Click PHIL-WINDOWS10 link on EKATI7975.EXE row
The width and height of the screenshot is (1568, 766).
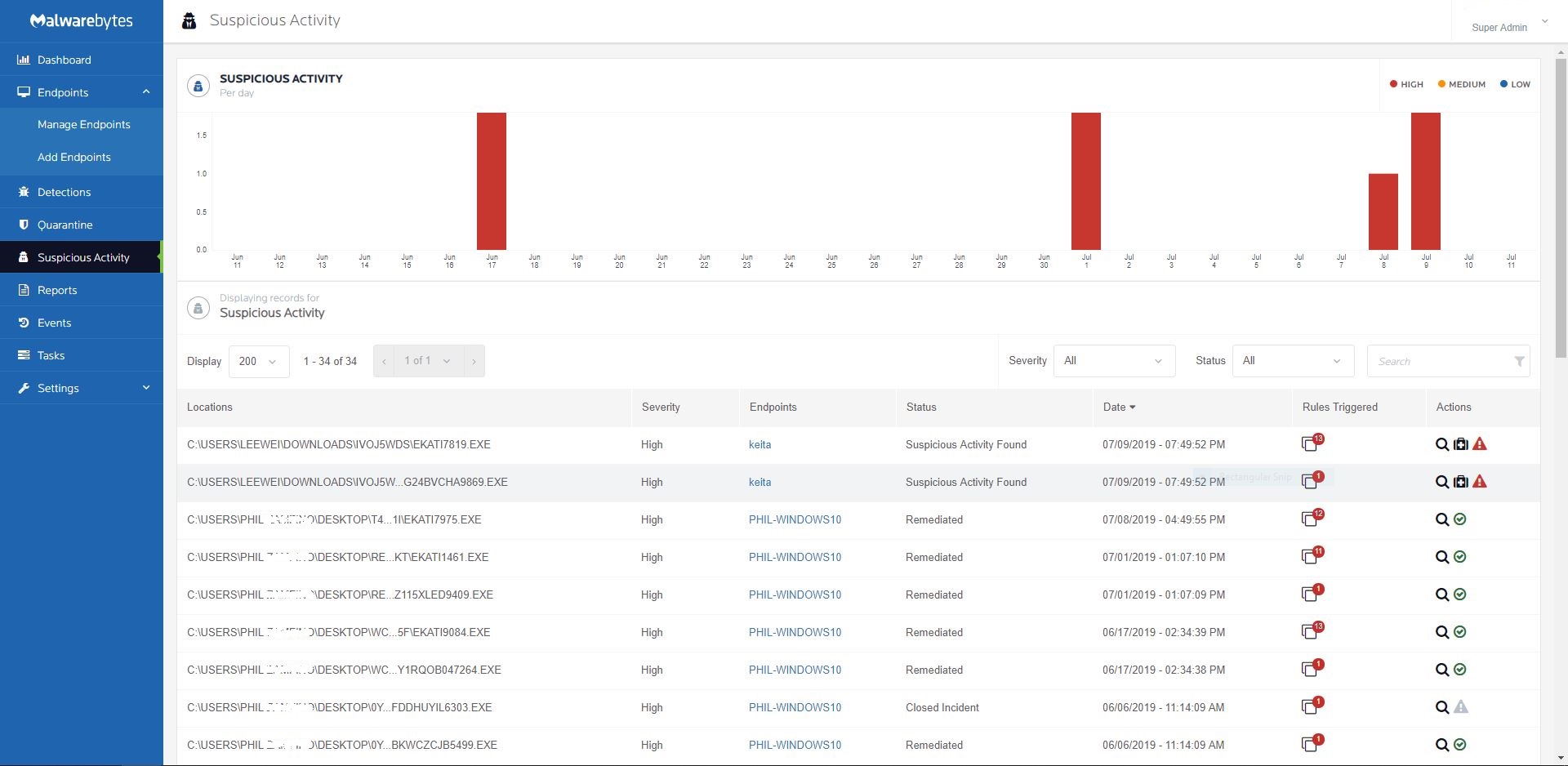click(x=795, y=519)
